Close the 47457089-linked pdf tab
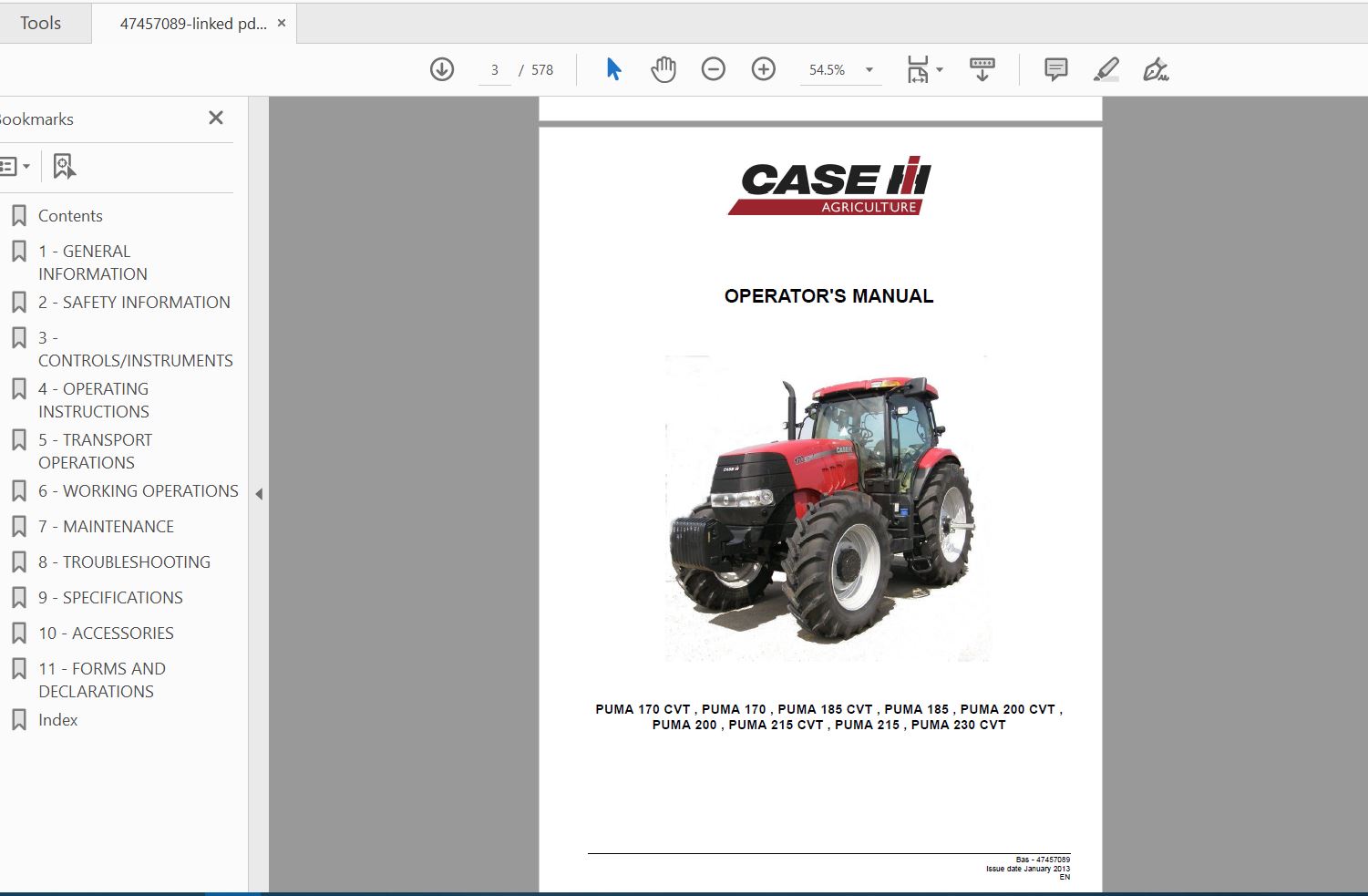The width and height of the screenshot is (1368, 896). point(282,24)
